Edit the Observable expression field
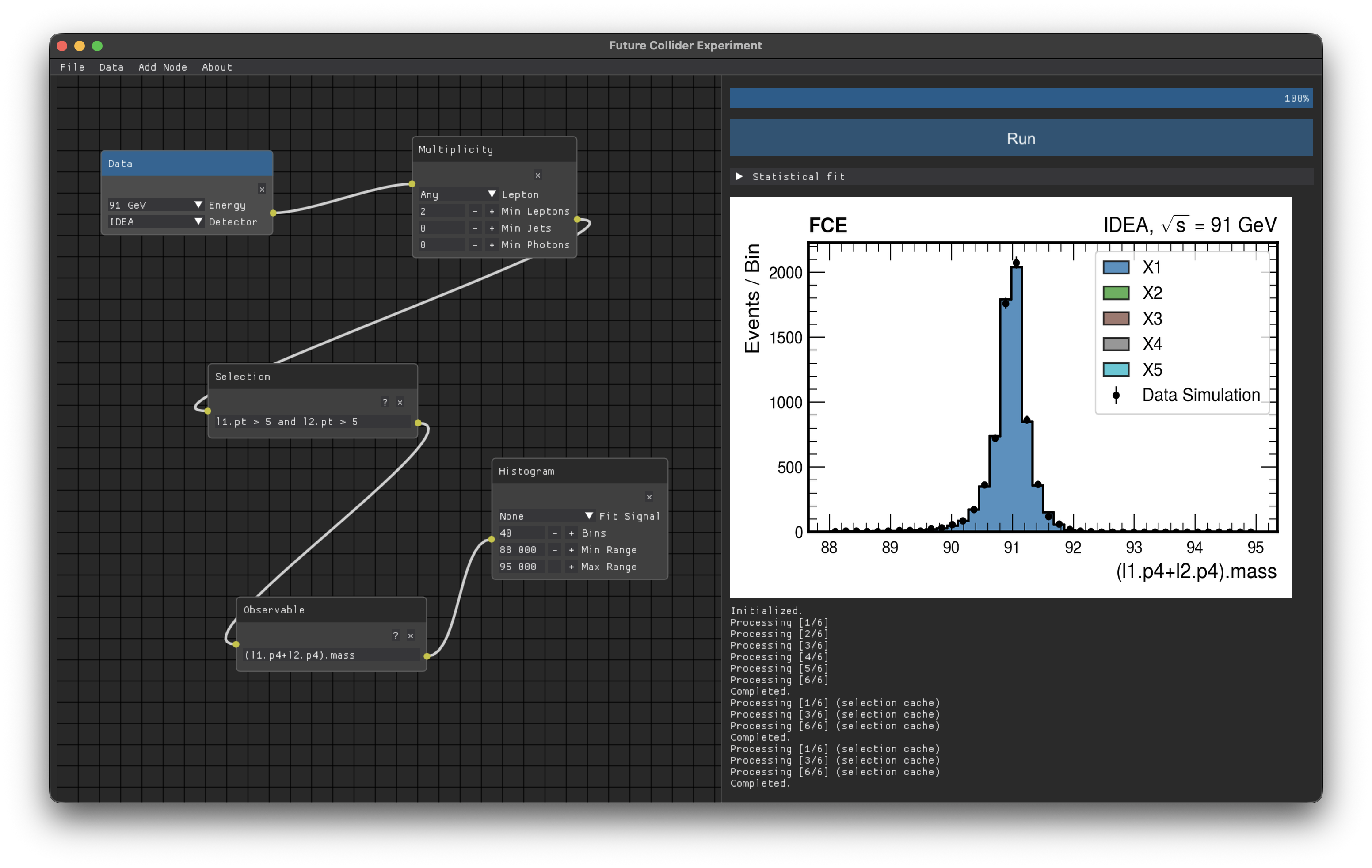The height and width of the screenshot is (868, 1372). tap(331, 655)
